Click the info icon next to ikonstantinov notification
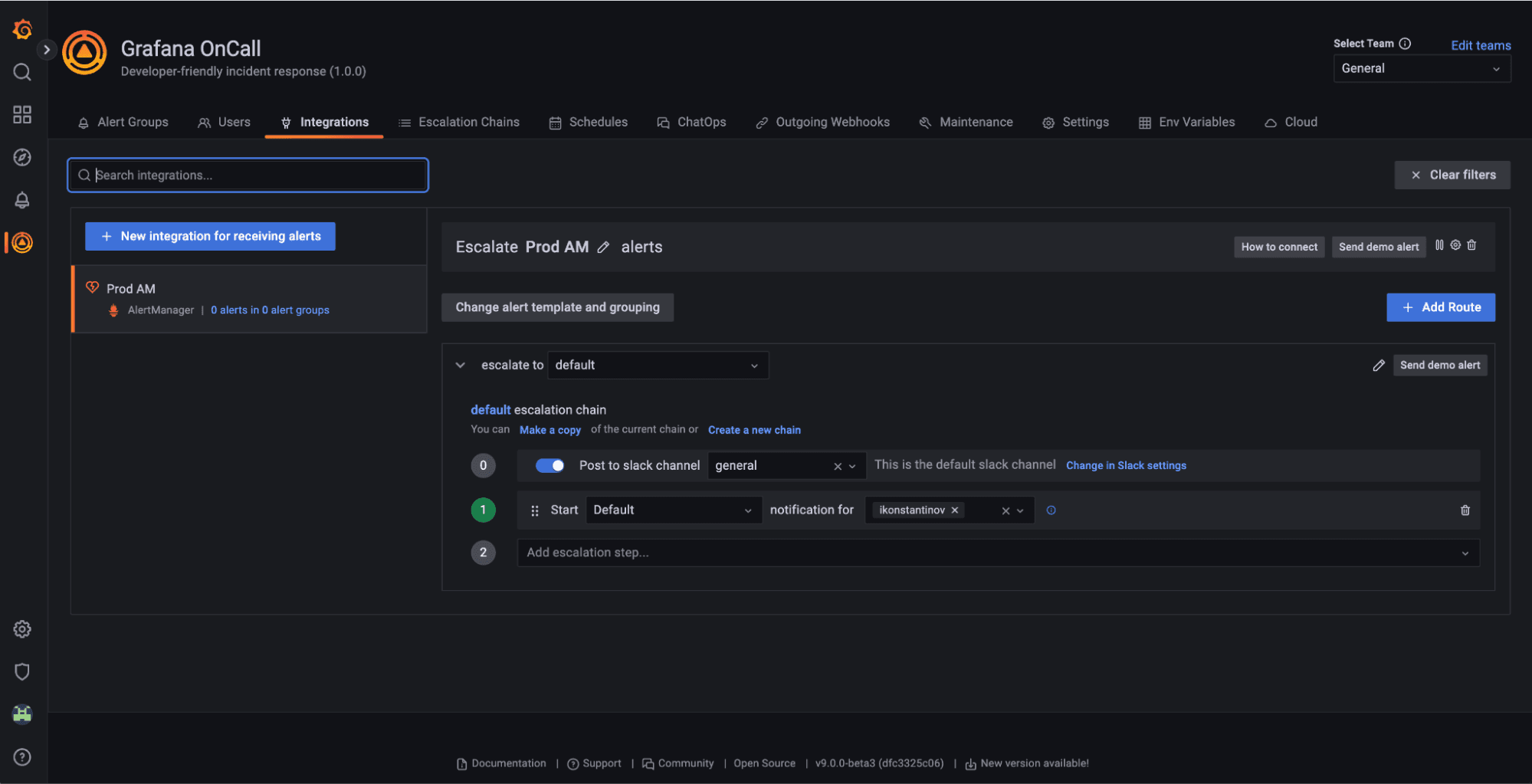This screenshot has height=784, width=1532. click(x=1051, y=510)
